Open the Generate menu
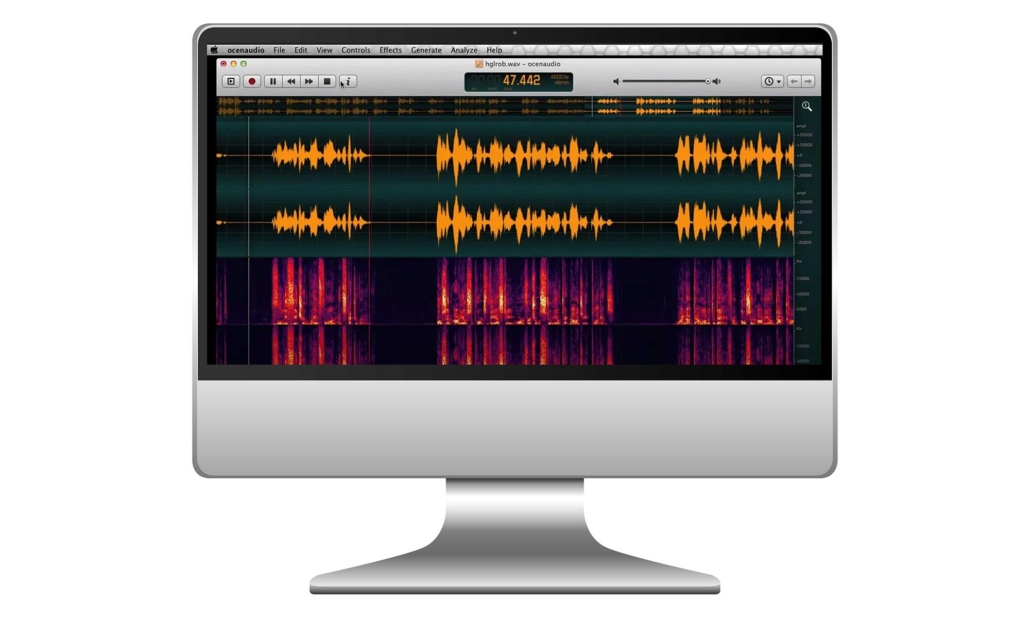1030x618 pixels. pyautogui.click(x=426, y=49)
